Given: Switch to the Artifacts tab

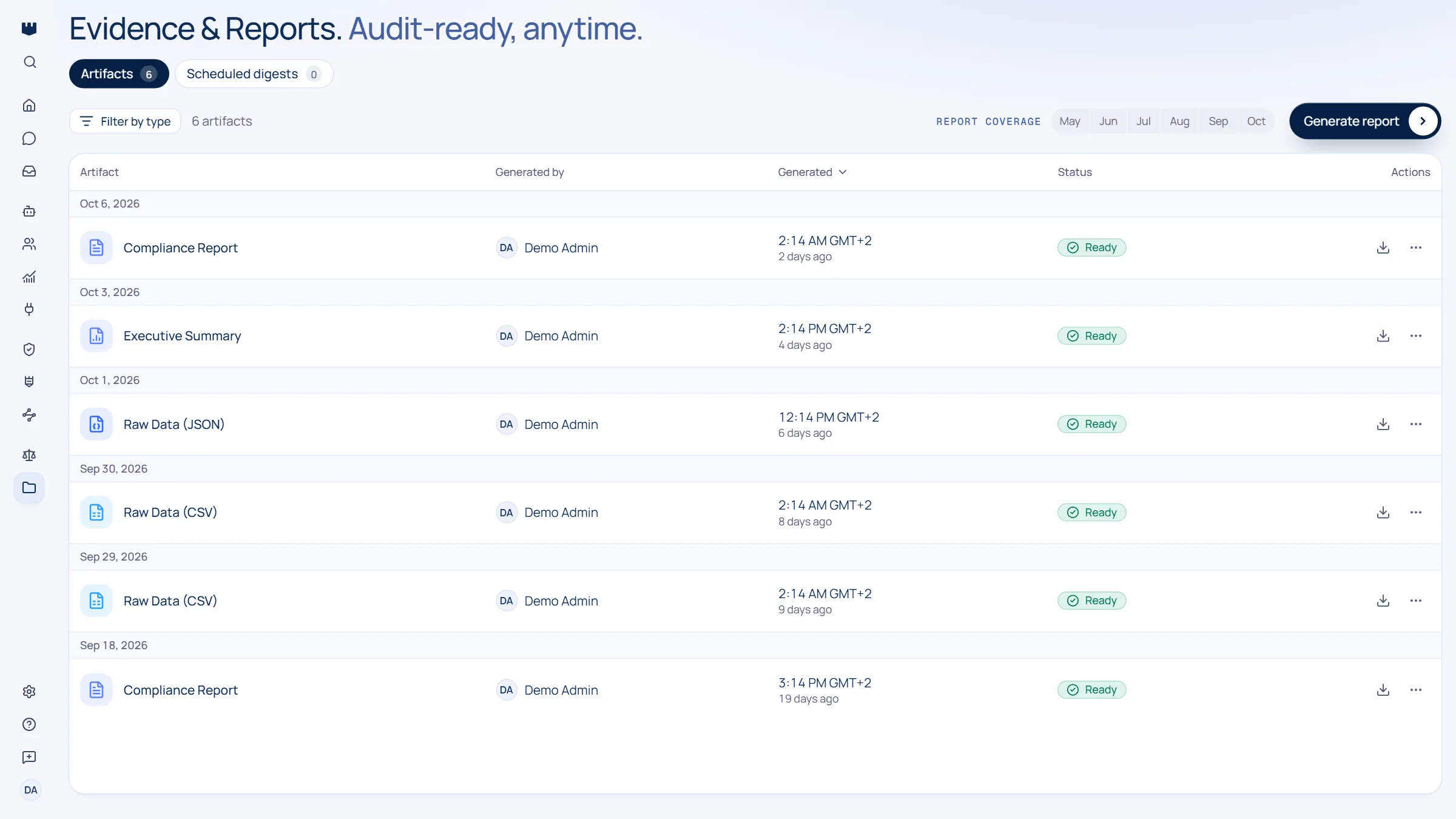Looking at the screenshot, I should coord(119,74).
